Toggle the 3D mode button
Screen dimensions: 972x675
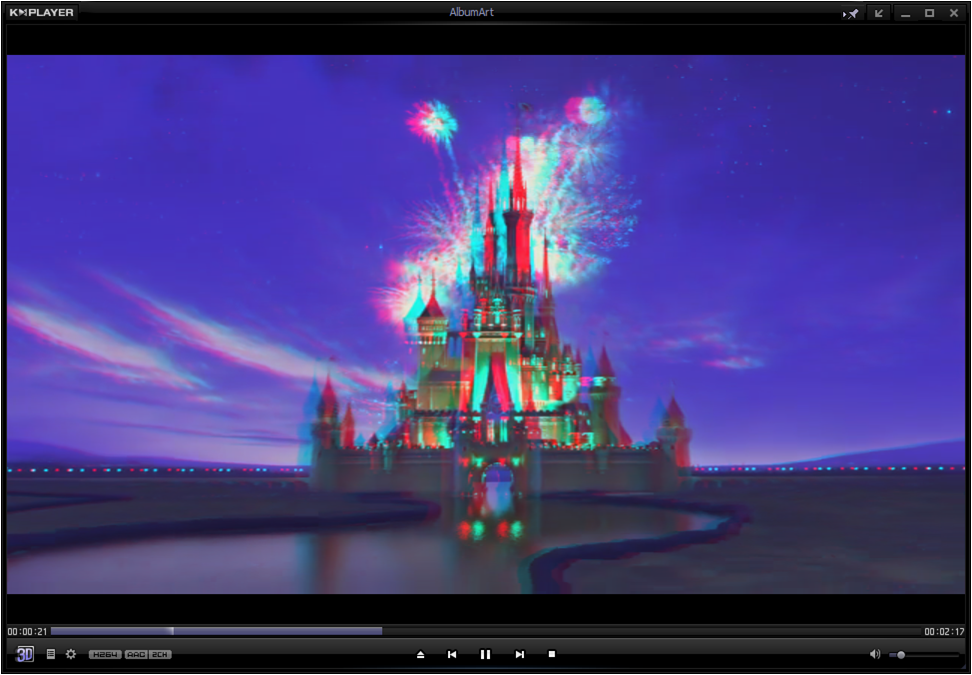click(x=25, y=654)
